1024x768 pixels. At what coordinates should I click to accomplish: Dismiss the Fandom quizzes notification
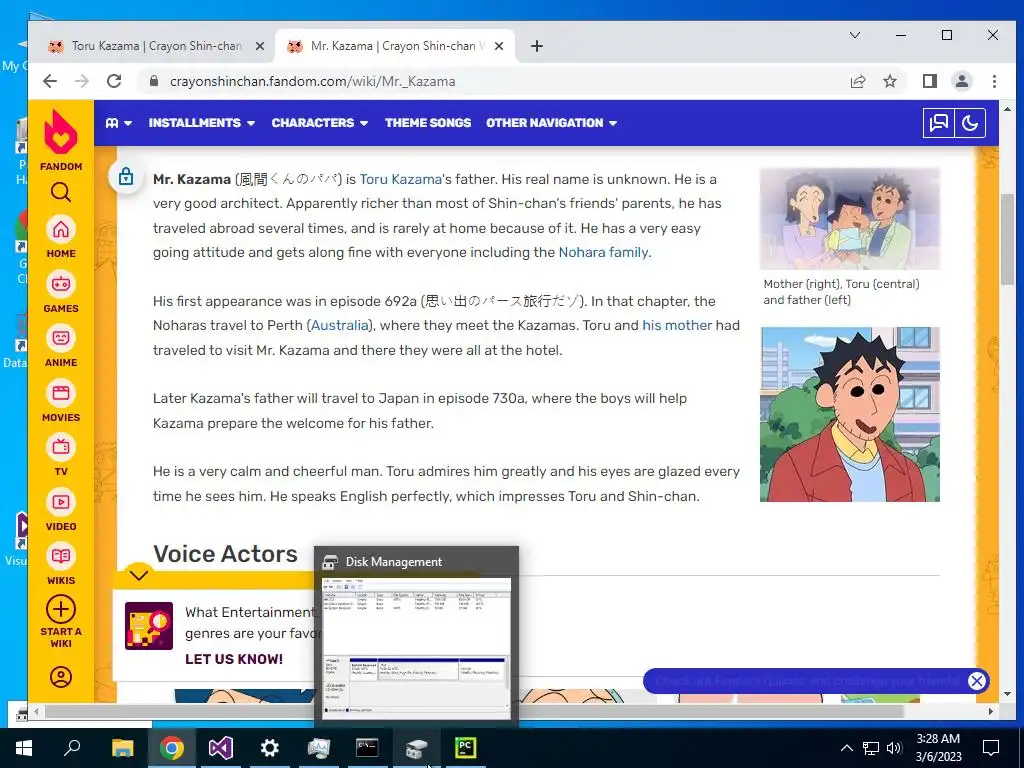976,681
